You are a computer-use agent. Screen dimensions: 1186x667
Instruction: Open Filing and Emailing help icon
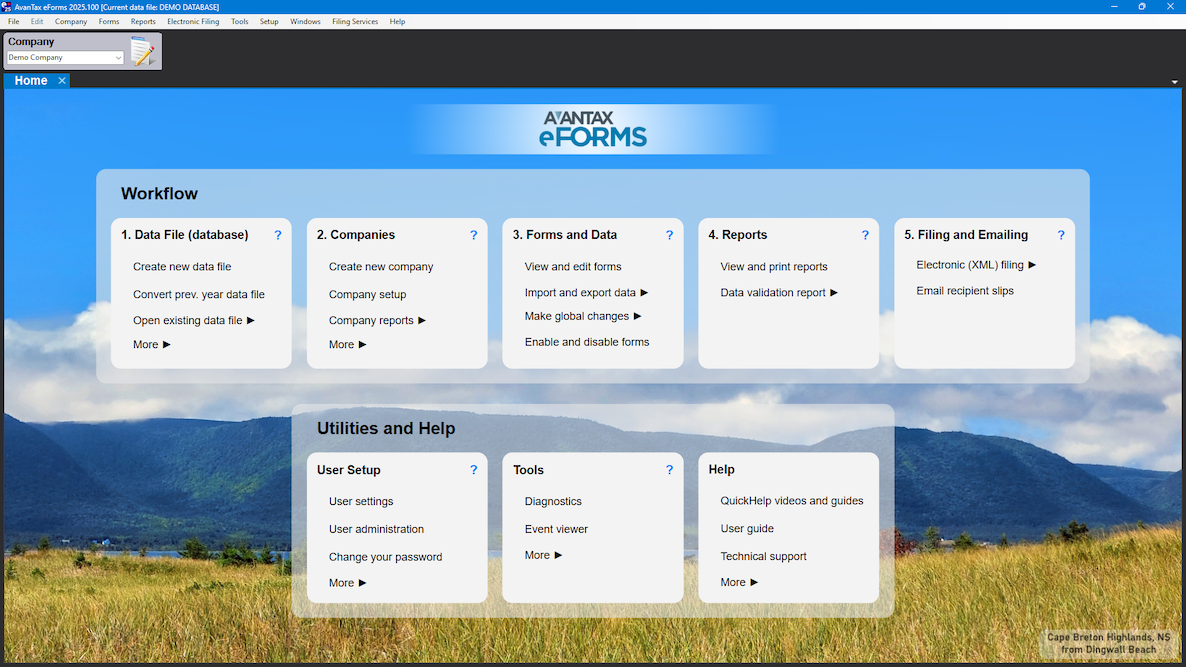pyautogui.click(x=1061, y=236)
